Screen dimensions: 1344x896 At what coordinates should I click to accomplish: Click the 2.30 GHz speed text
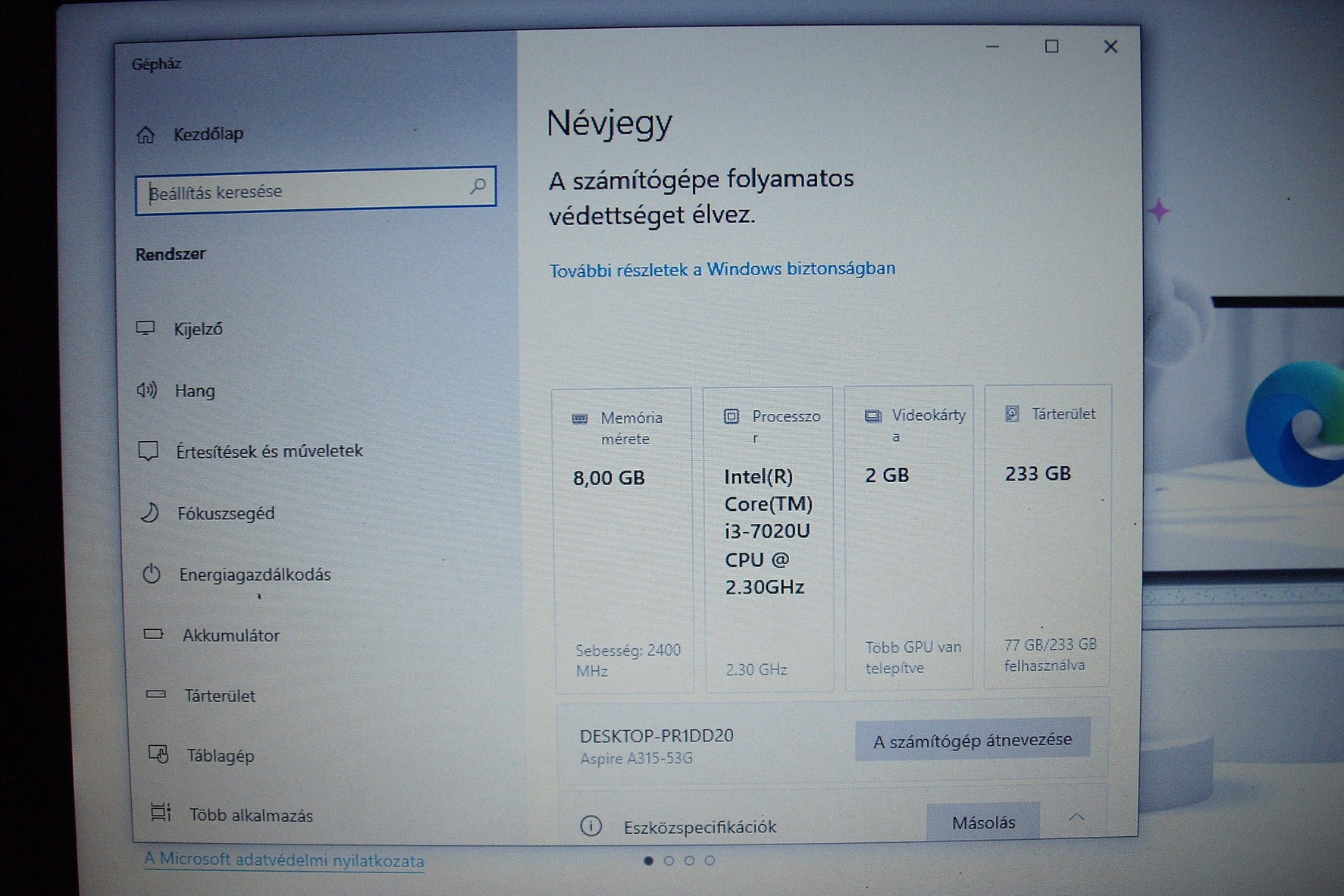757,669
